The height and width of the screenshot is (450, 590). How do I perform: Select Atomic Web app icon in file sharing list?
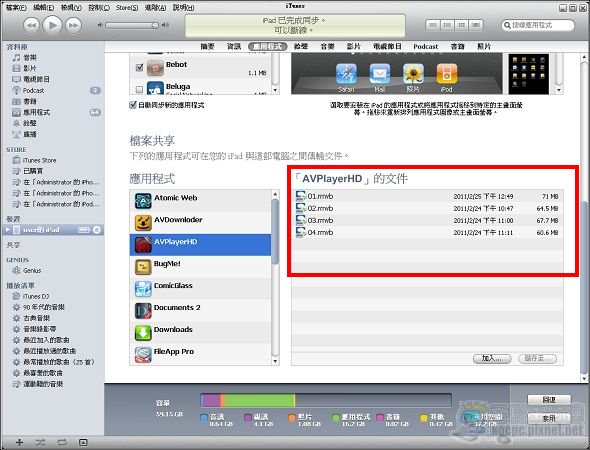point(143,201)
